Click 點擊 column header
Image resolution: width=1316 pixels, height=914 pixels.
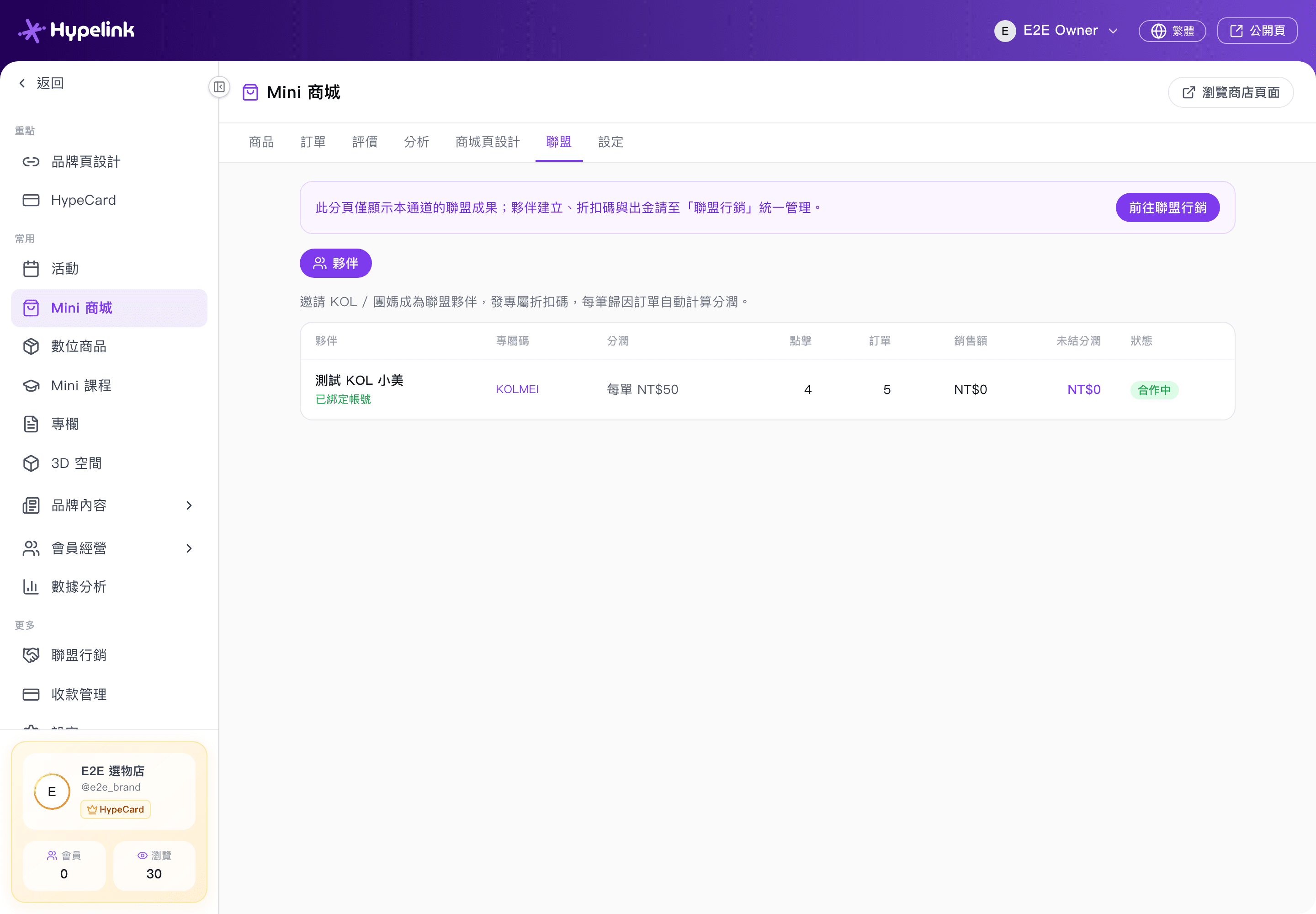(x=800, y=341)
